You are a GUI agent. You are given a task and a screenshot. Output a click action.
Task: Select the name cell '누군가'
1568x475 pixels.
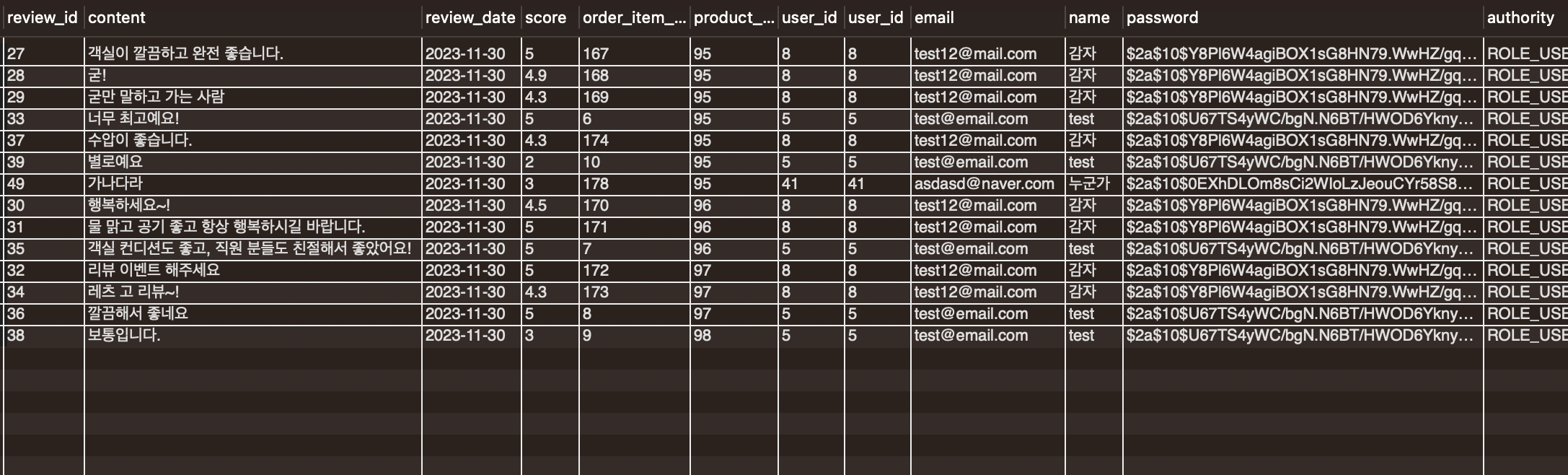(x=1094, y=184)
